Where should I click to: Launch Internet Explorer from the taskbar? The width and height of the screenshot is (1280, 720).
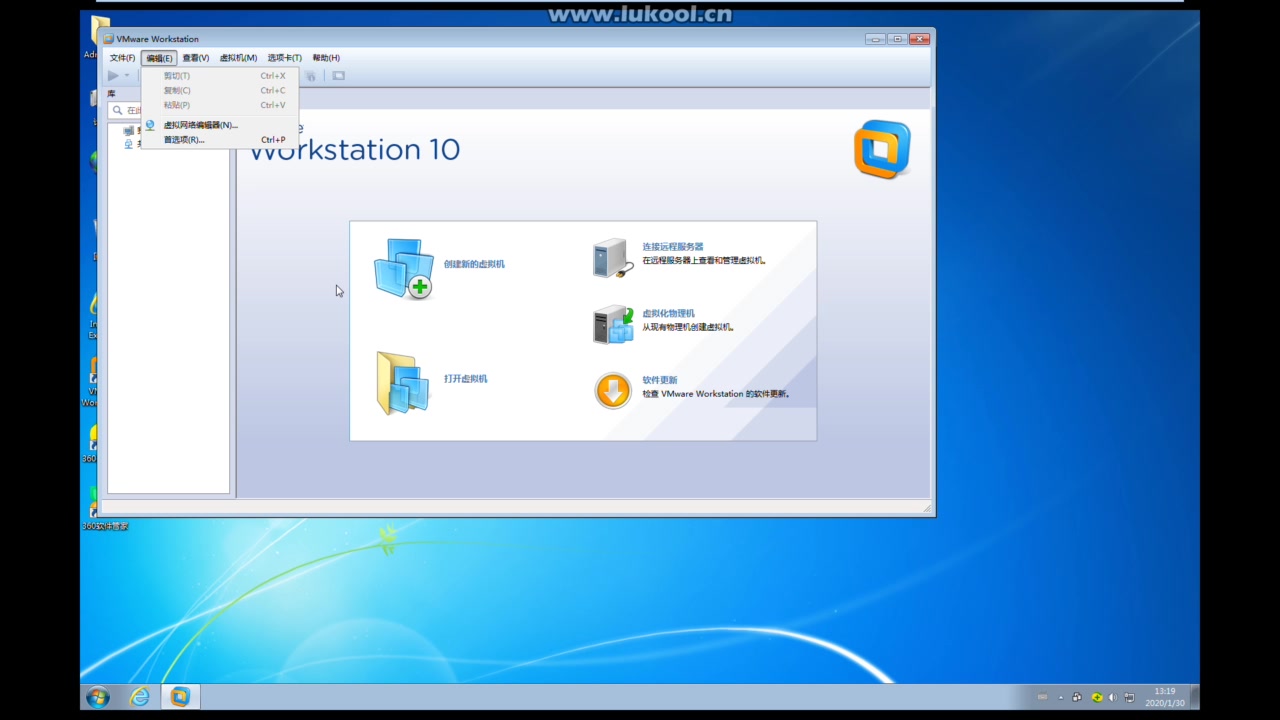coord(139,697)
